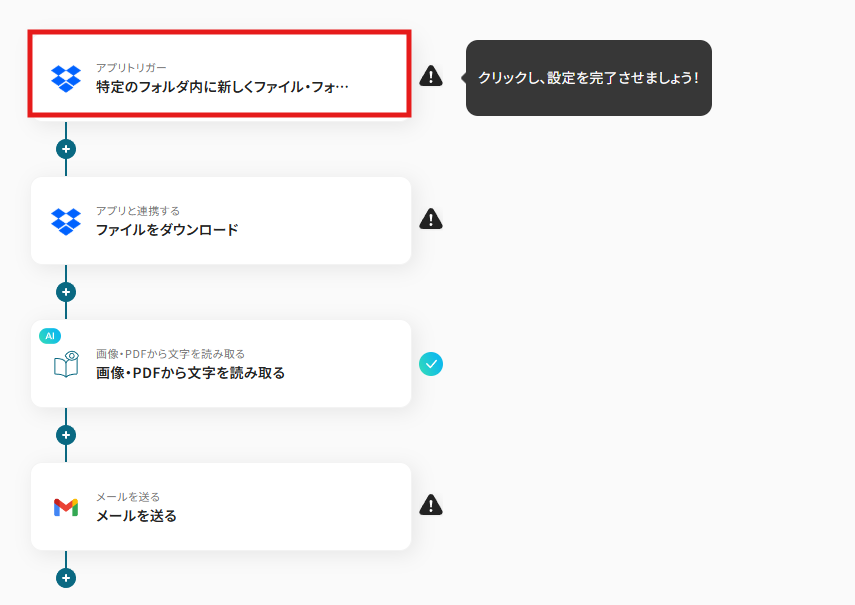Click warning icon beside the app trigger step
Image resolution: width=855 pixels, height=605 pixels.
[431, 76]
